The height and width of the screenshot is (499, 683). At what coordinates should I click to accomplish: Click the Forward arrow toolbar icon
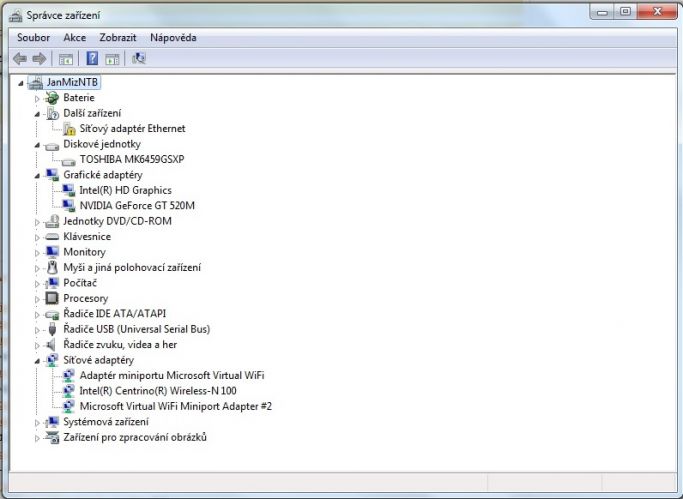[40, 58]
